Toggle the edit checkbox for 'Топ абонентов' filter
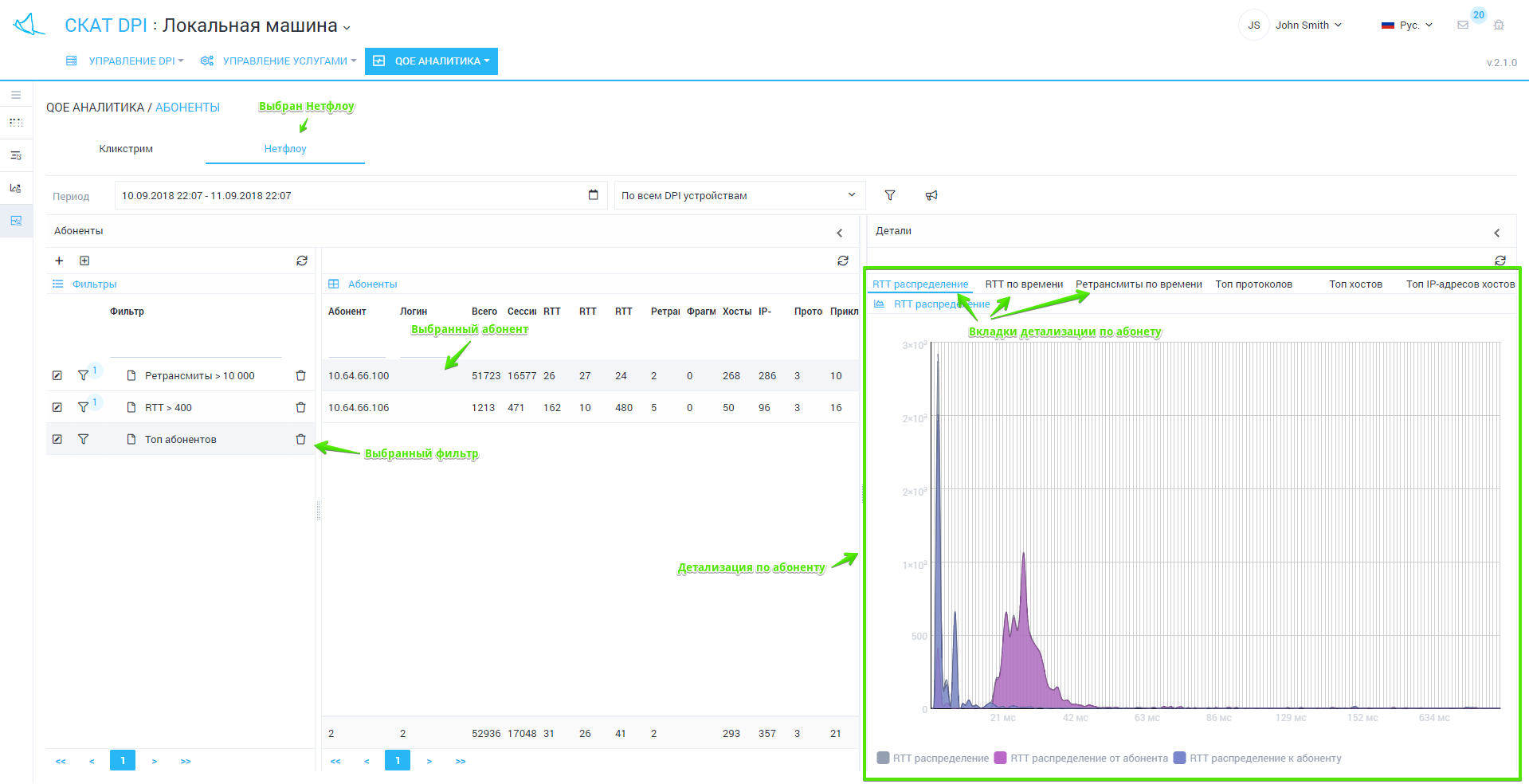Screen dimensions: 1529x784 coord(57,439)
